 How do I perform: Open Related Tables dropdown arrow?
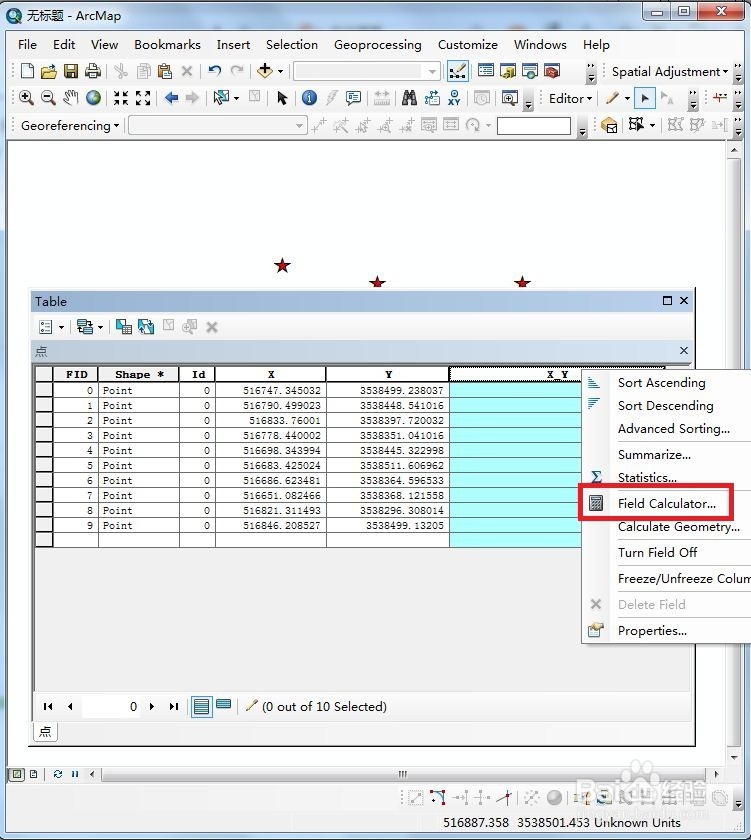(100, 327)
